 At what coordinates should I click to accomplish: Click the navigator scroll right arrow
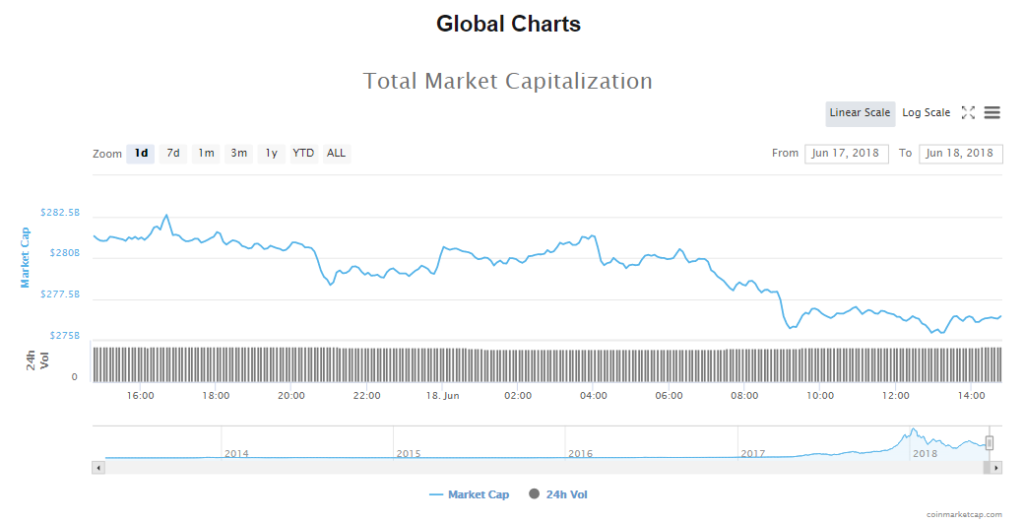(997, 467)
